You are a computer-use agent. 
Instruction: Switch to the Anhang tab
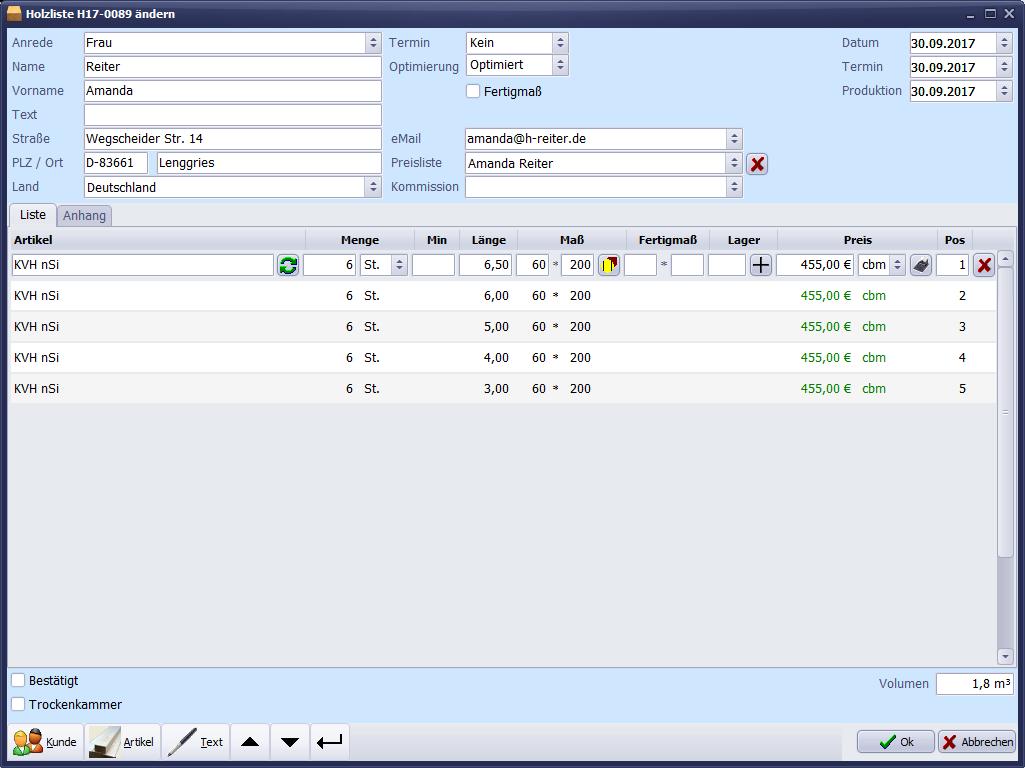[x=84, y=216]
